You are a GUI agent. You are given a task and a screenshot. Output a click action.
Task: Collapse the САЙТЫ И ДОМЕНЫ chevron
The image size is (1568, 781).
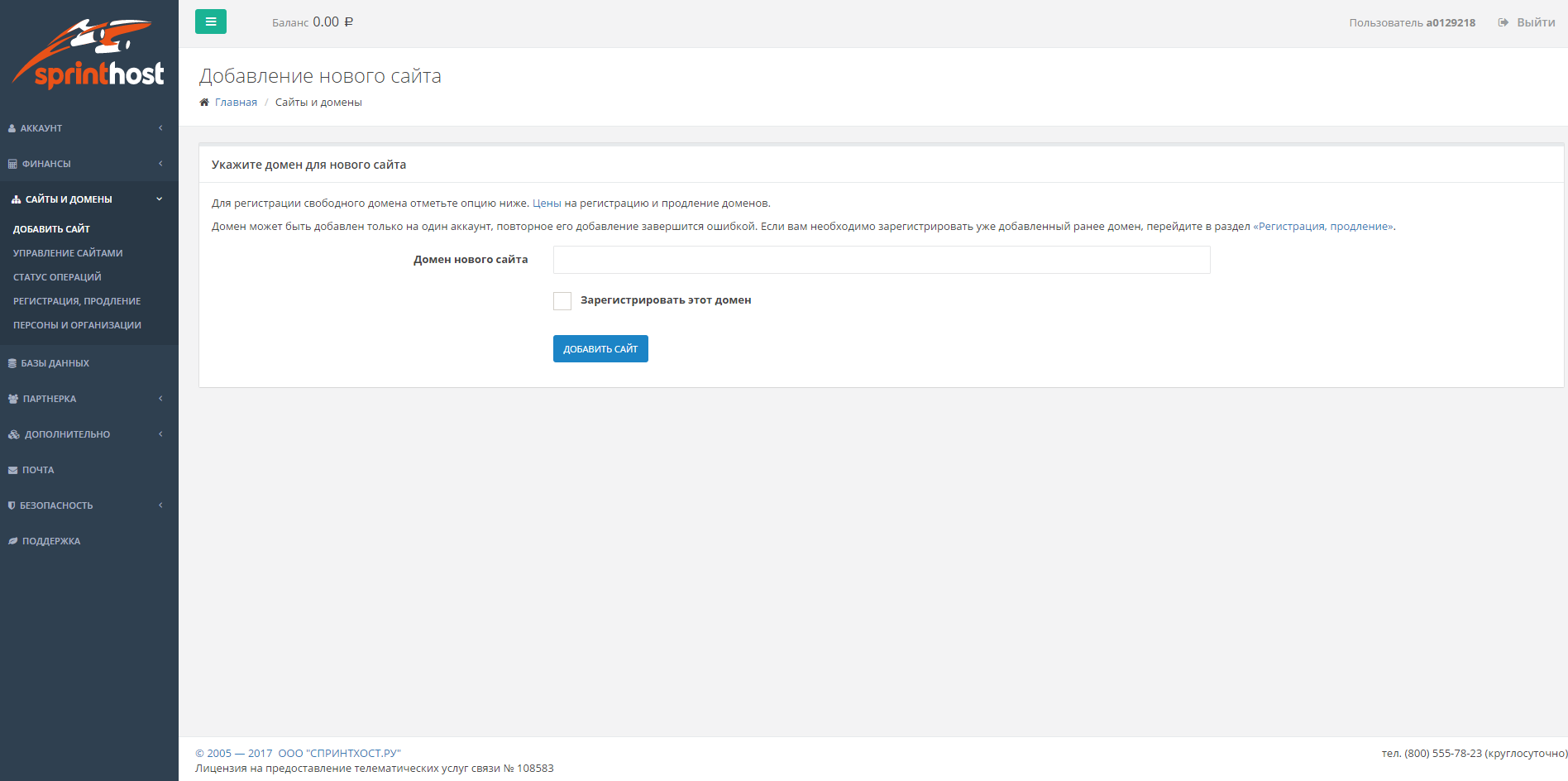point(160,199)
